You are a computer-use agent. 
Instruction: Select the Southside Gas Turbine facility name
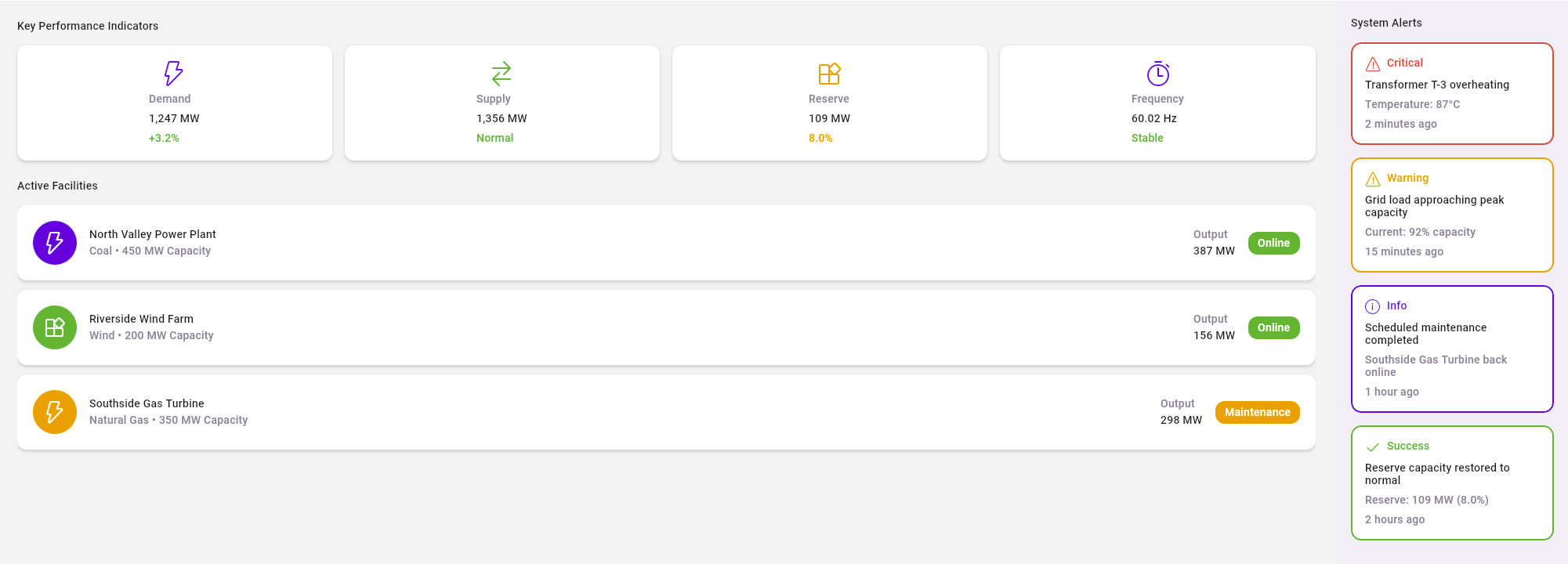[147, 403]
